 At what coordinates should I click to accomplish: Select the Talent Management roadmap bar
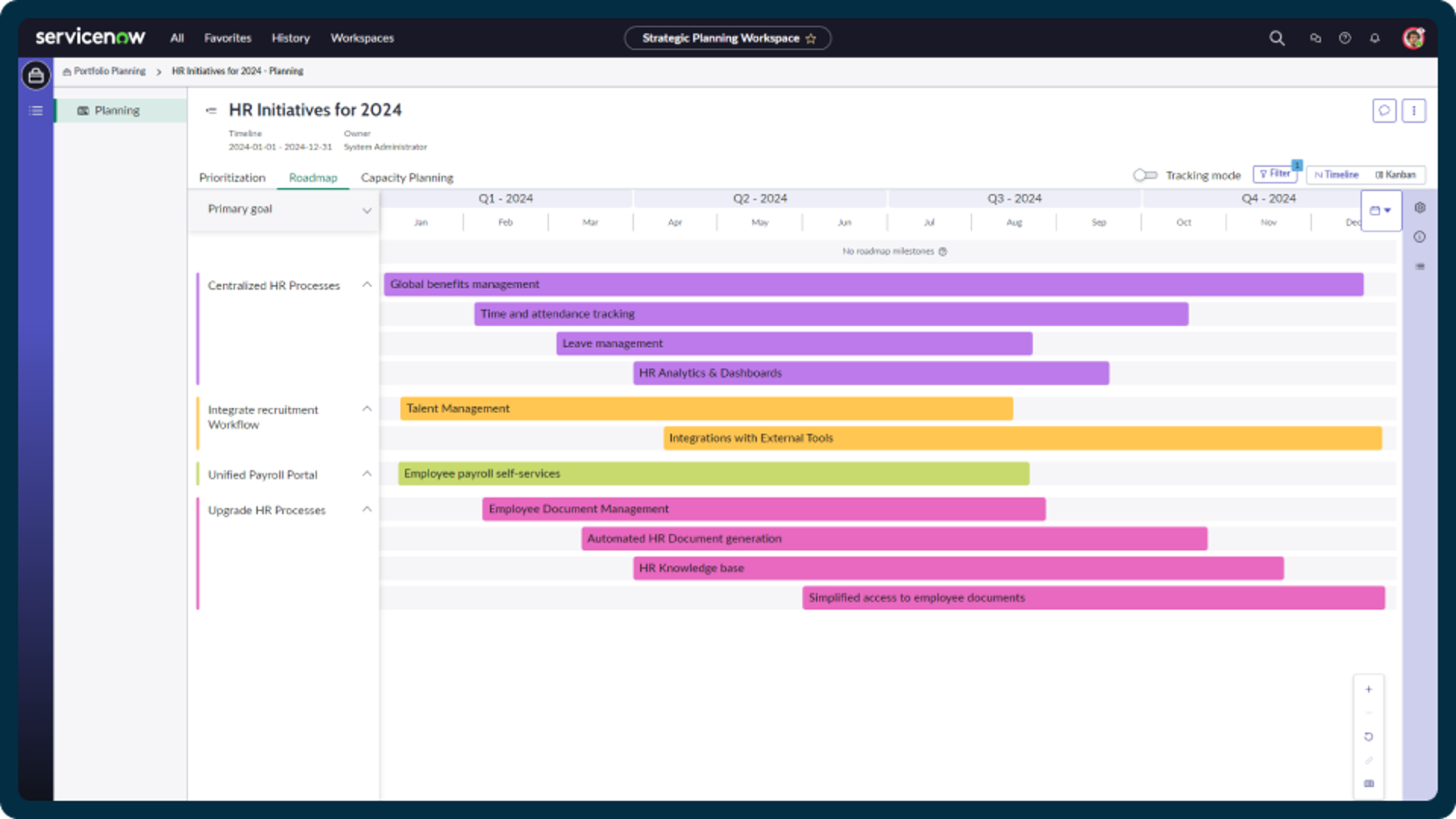[705, 408]
